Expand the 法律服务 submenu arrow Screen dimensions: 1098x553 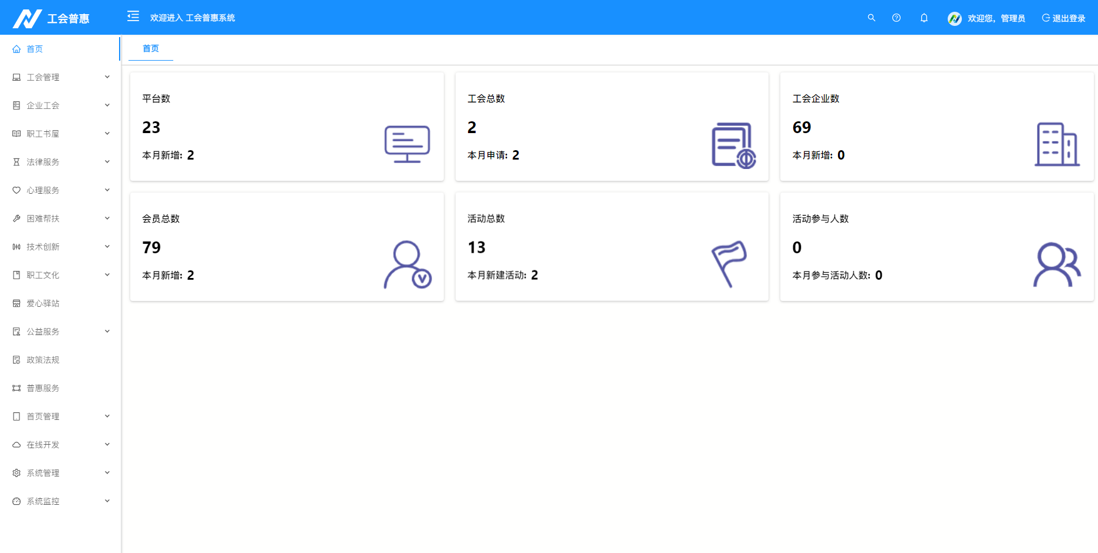pos(107,162)
